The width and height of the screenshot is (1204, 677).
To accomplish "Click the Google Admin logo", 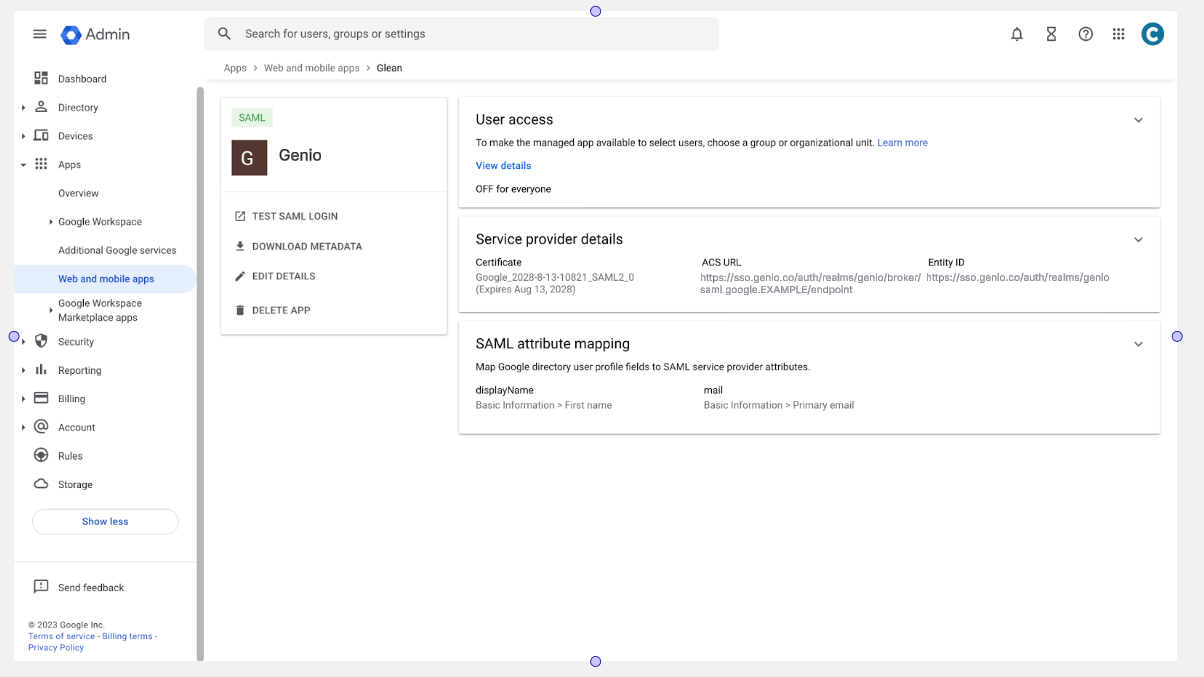I will [95, 34].
